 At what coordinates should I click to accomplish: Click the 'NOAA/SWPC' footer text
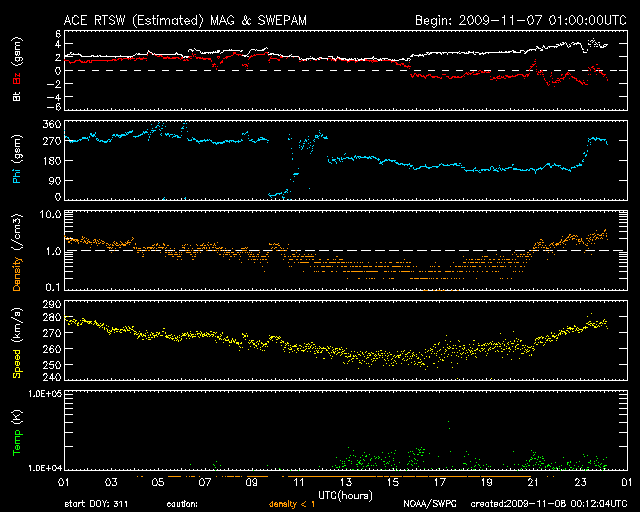click(430, 504)
